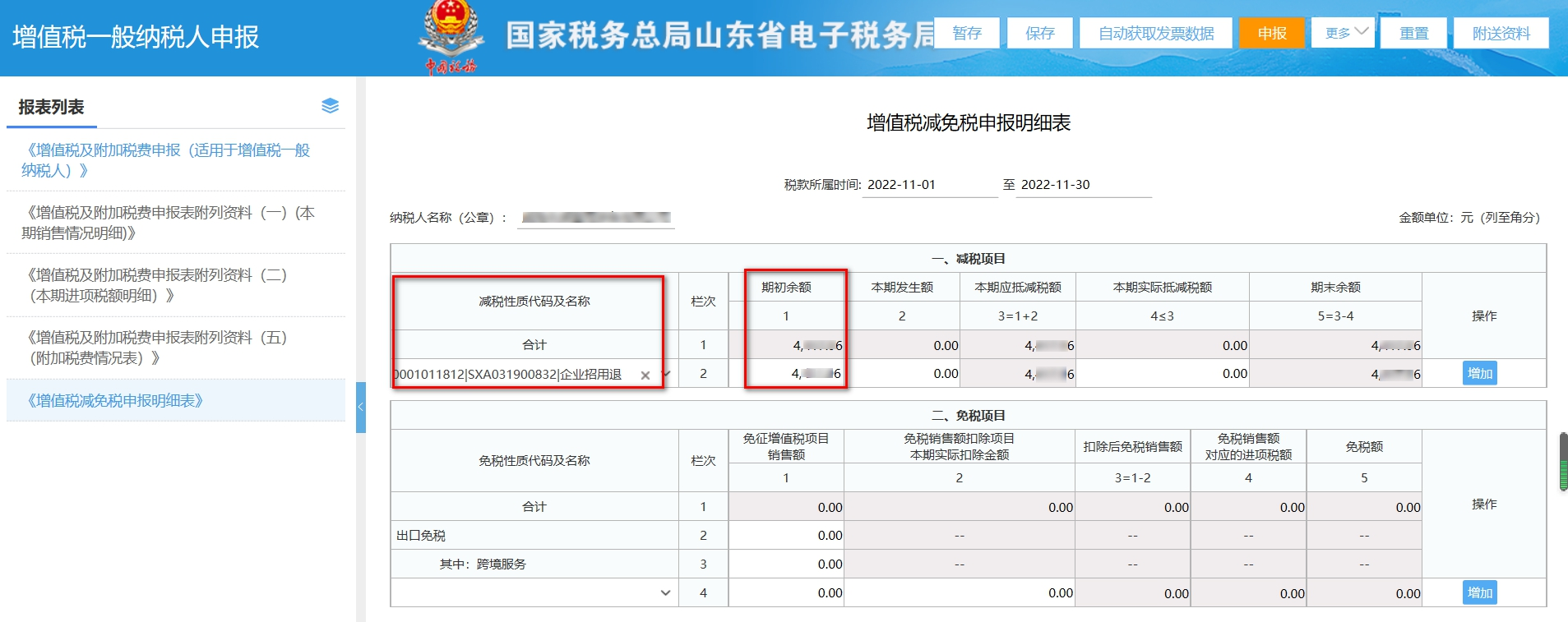
Task: Click 增加 in the 免税项目 table
Action: tap(1479, 592)
